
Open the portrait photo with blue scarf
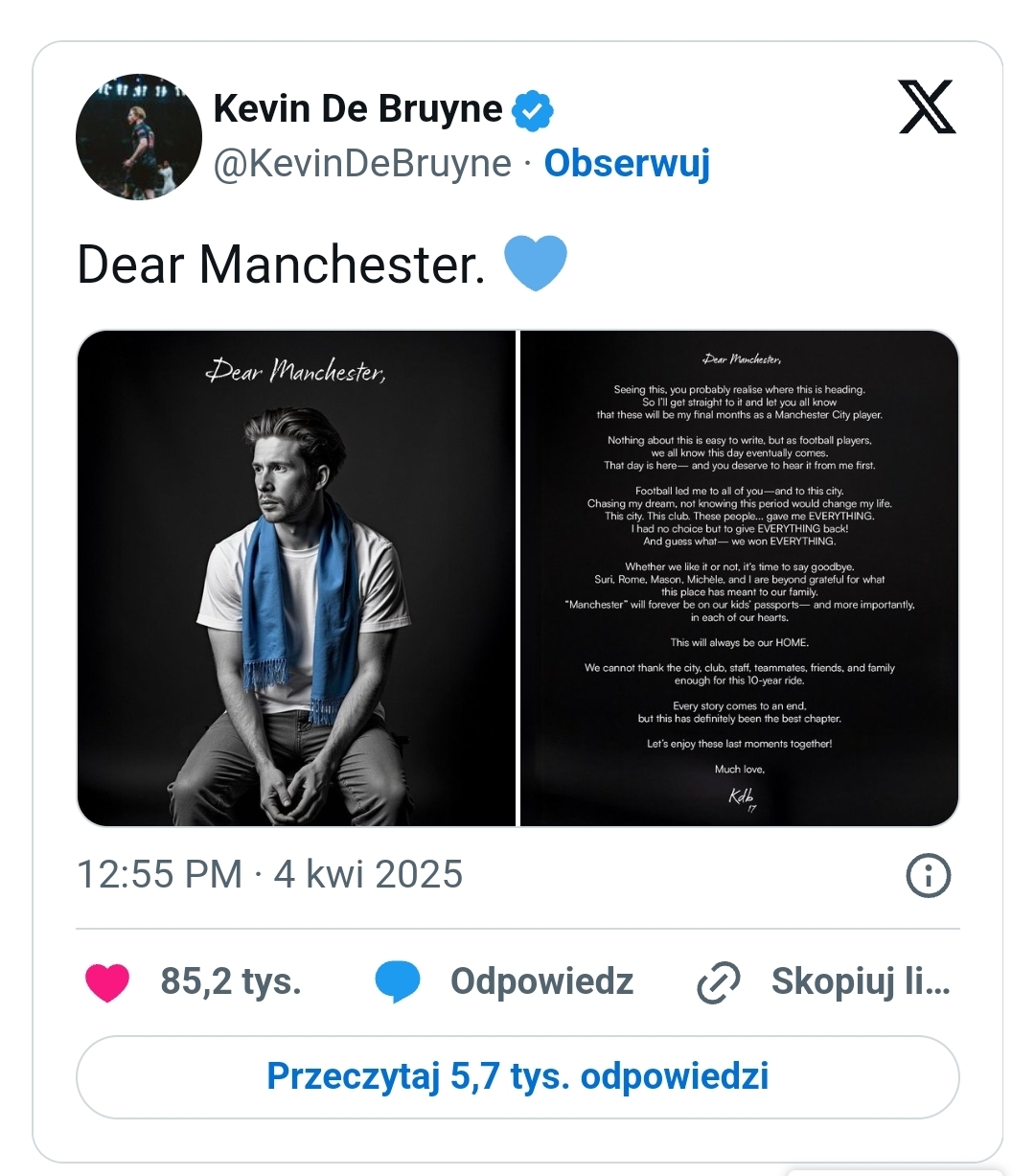296,578
